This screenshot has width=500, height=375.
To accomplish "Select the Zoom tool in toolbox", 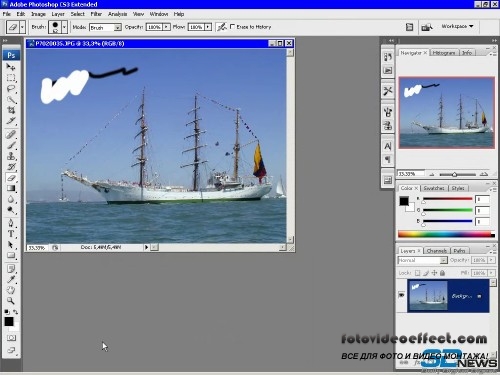I will coord(11,301).
